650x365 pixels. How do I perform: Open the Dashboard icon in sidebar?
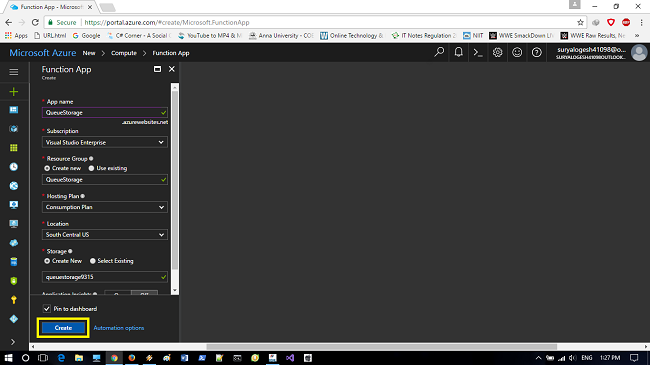pos(14,110)
